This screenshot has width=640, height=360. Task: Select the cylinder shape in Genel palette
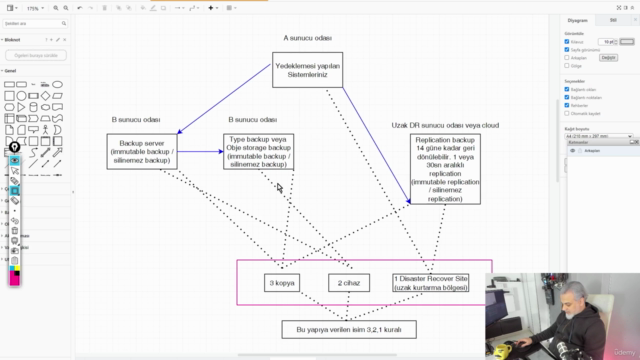(33, 107)
